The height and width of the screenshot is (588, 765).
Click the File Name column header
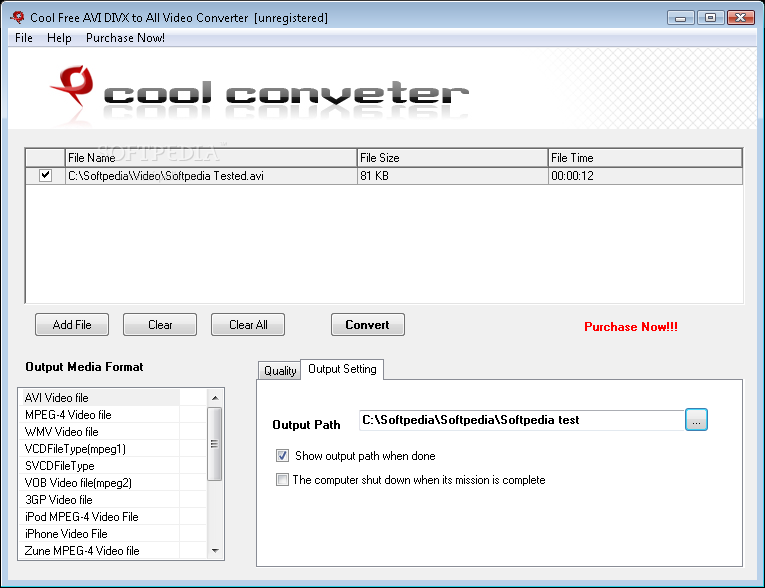211,158
